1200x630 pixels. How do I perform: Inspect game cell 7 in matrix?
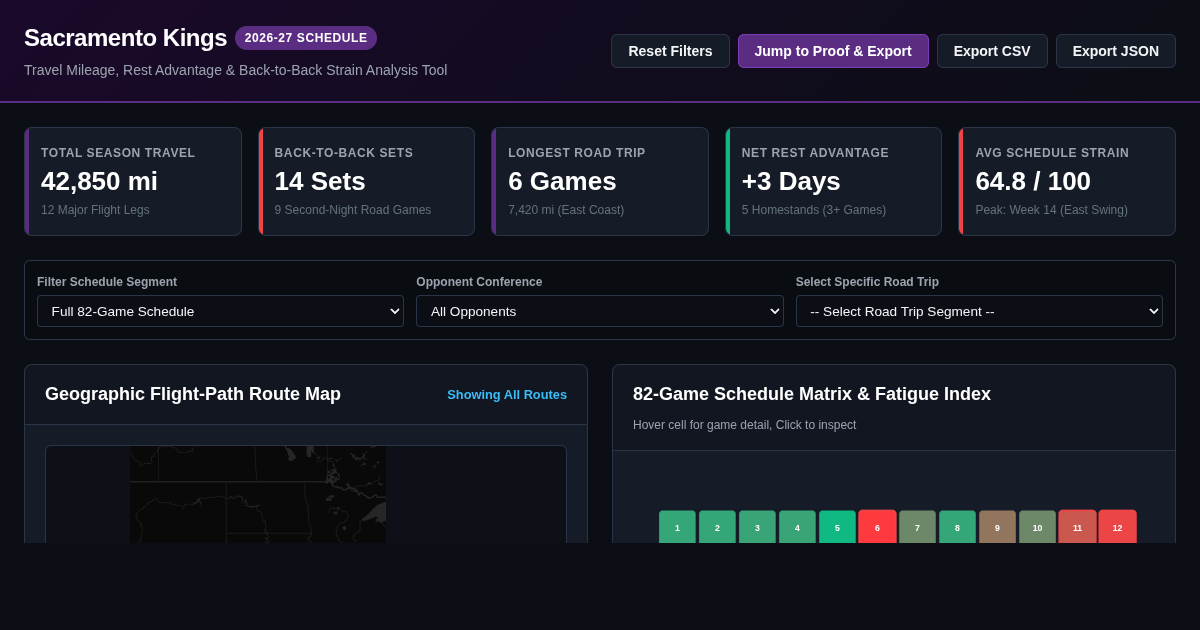tap(917, 527)
